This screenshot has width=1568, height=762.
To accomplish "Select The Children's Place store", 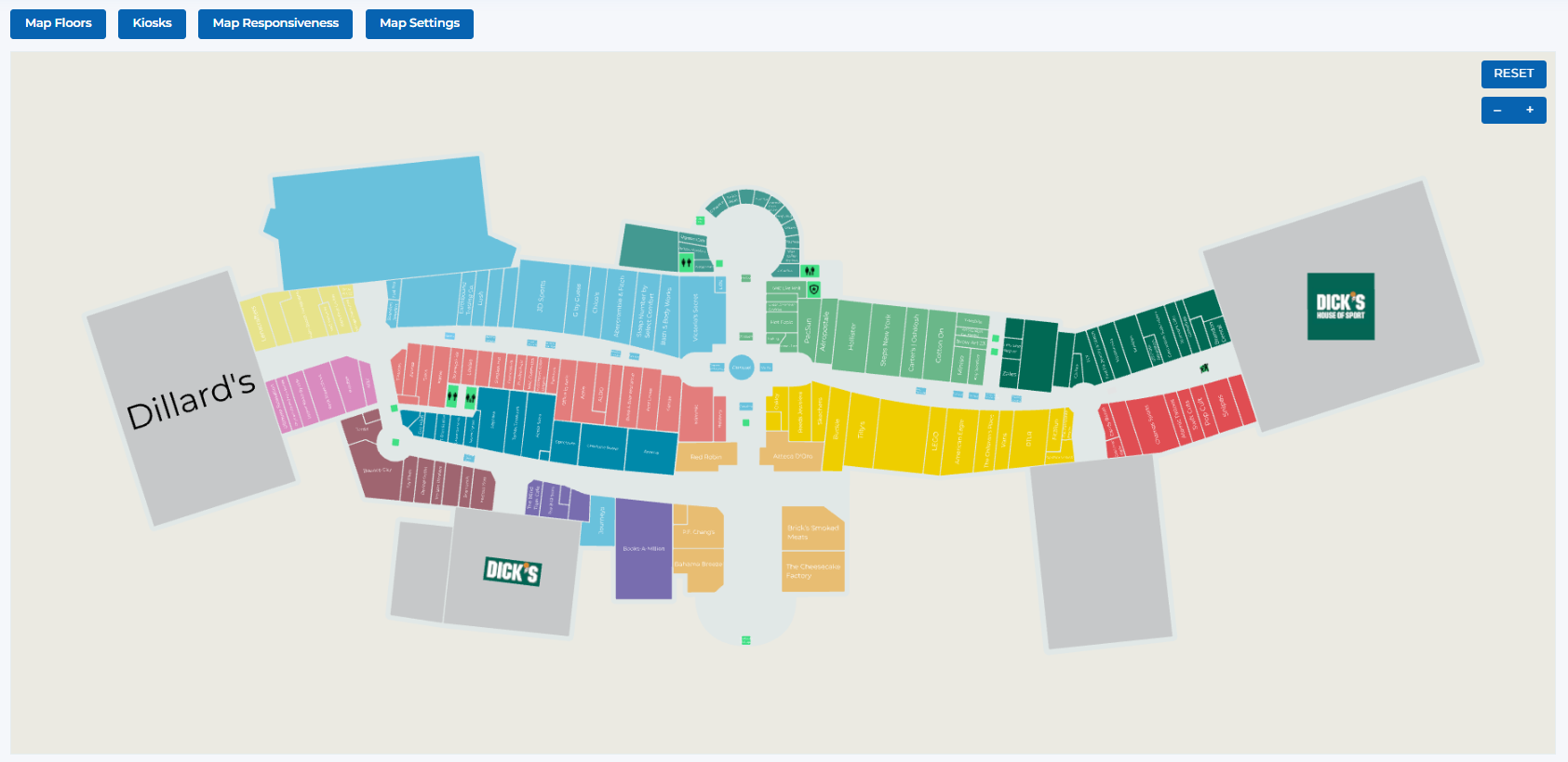I will (988, 440).
